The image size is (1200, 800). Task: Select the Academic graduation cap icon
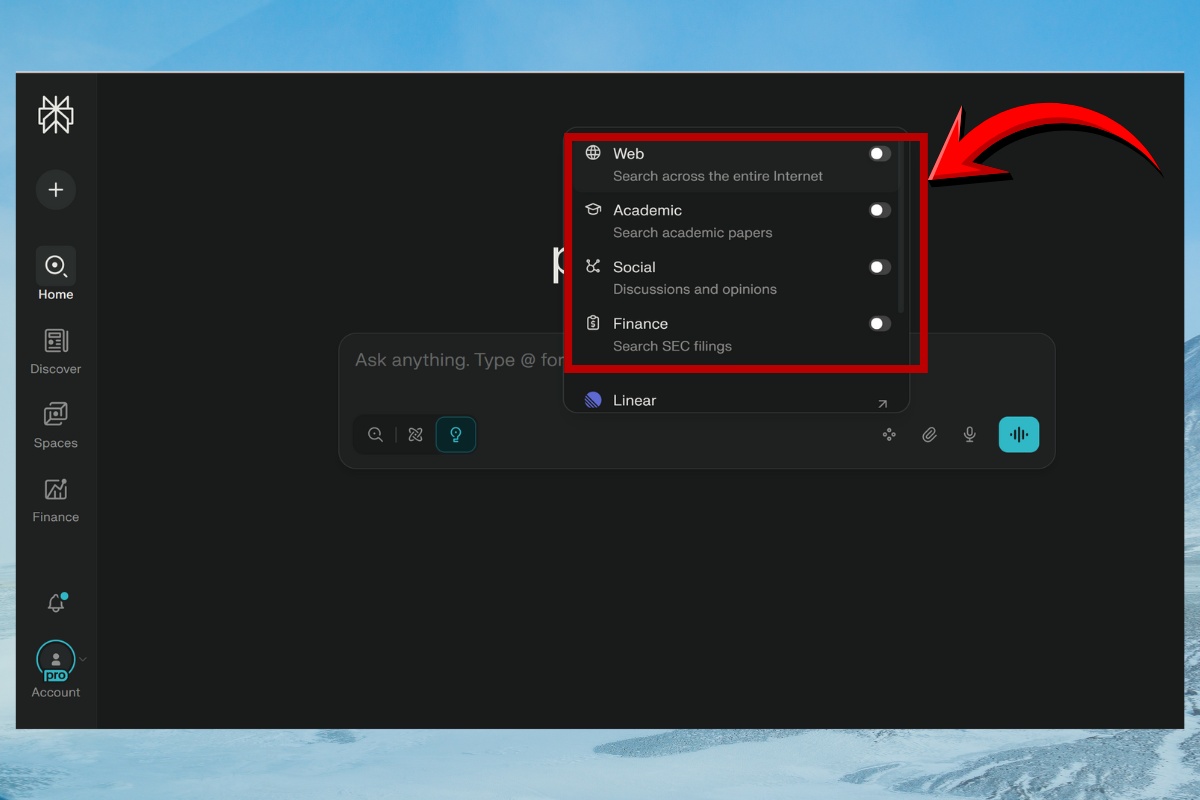pos(593,210)
